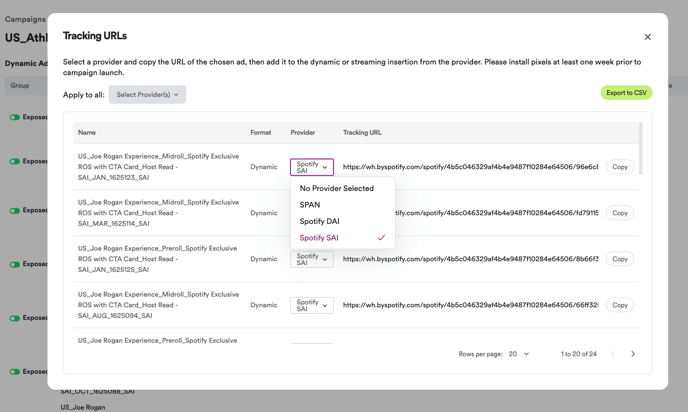
Task: Open the rows per page dropdown
Action: [519, 354]
